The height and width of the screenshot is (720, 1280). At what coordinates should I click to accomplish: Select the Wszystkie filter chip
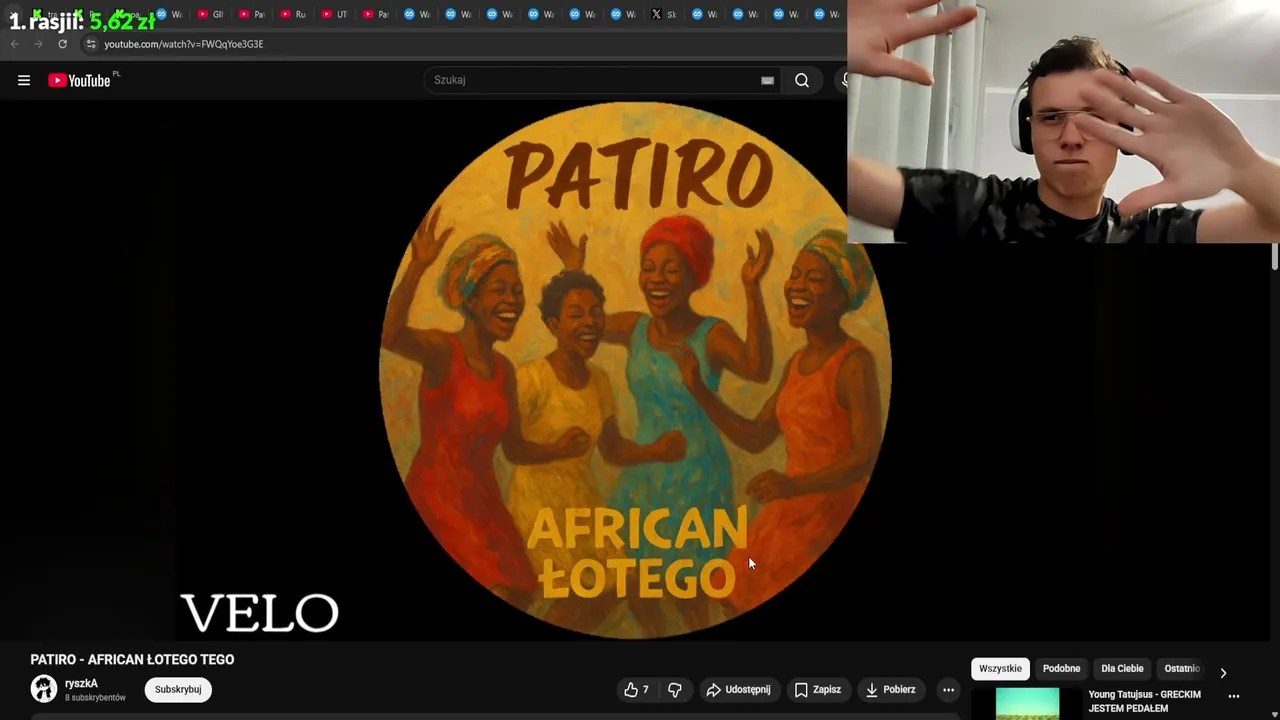tap(1000, 669)
